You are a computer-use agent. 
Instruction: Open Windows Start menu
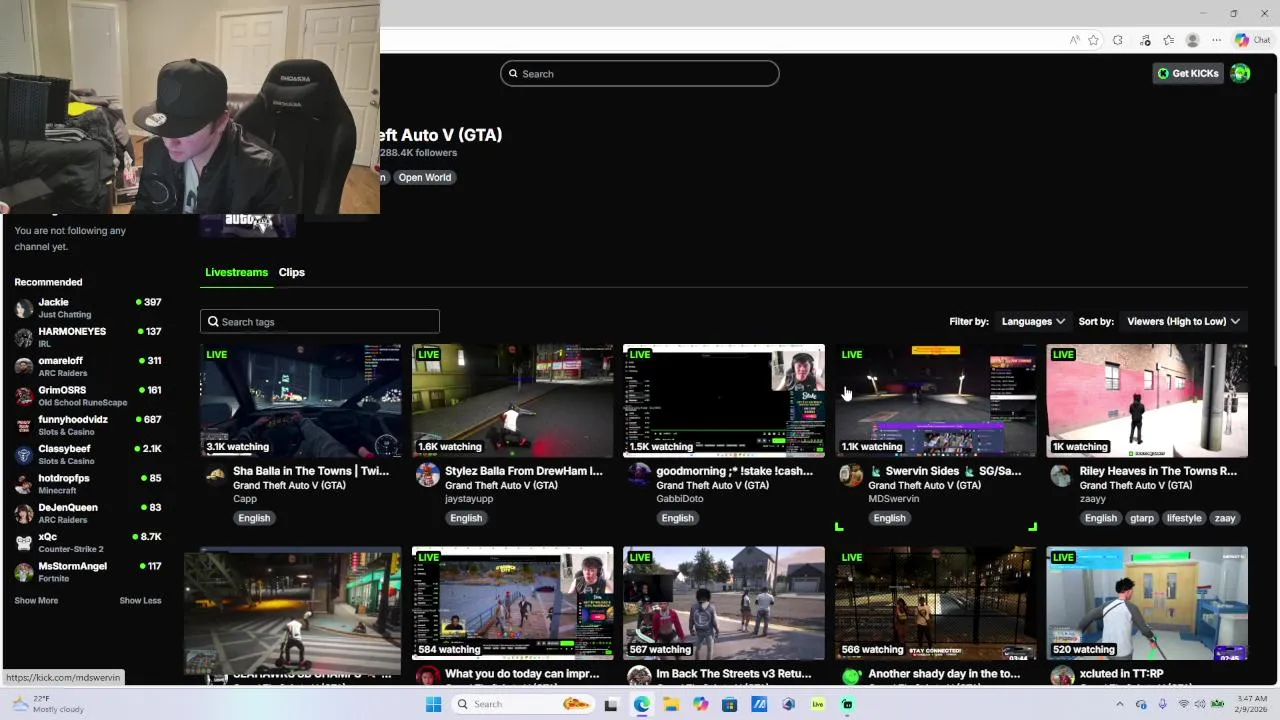pyautogui.click(x=433, y=704)
